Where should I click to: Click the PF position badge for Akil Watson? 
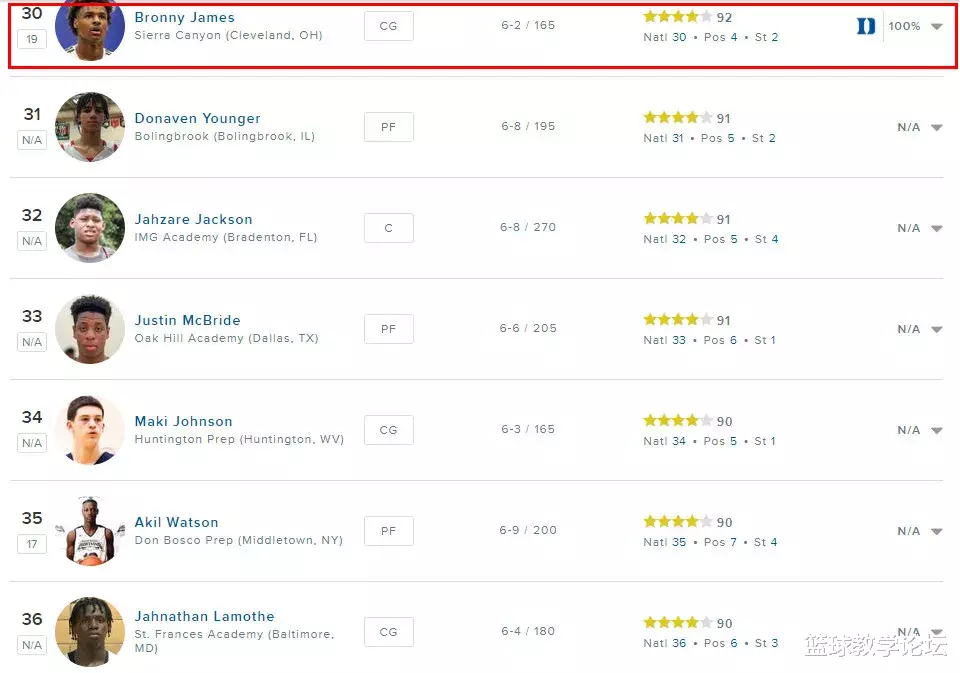pyautogui.click(x=388, y=531)
